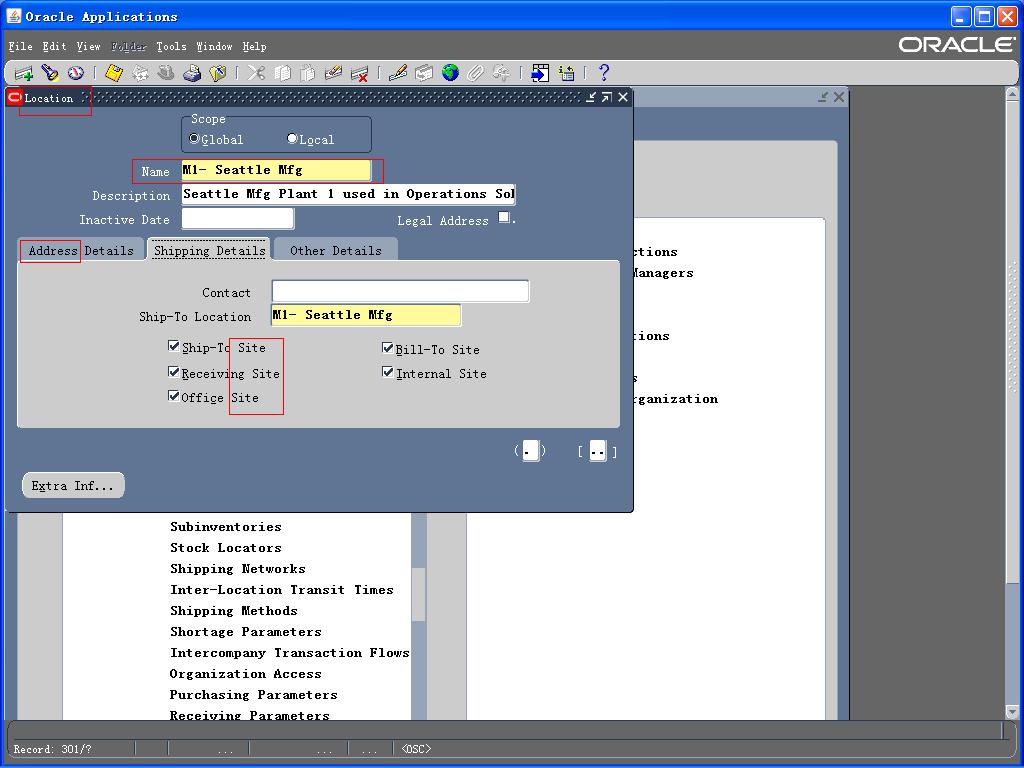Click the Record: 301/? status text
The height and width of the screenshot is (768, 1024).
(53, 748)
